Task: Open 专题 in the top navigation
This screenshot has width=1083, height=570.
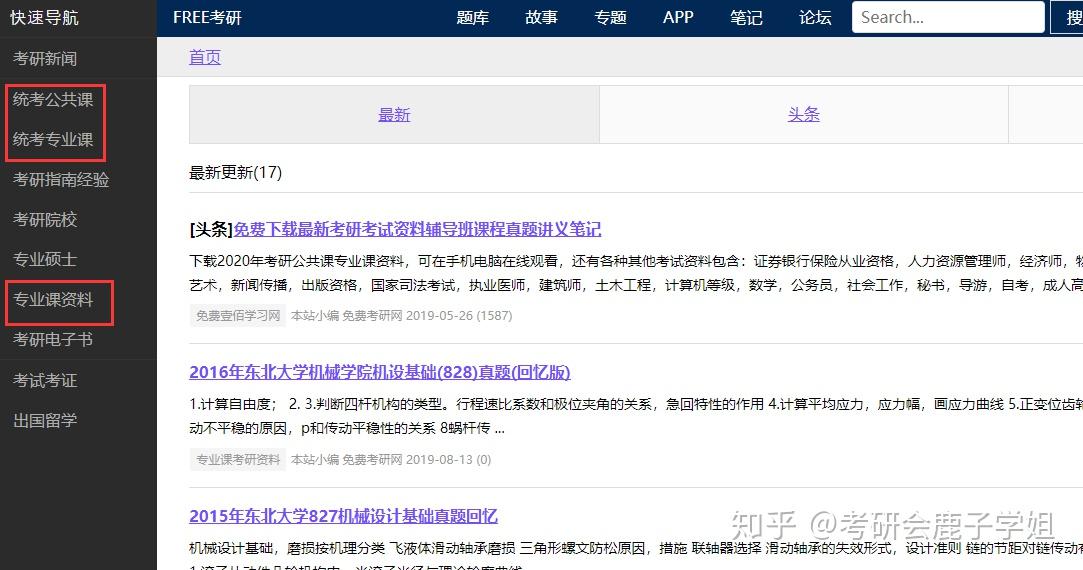Action: [x=611, y=17]
